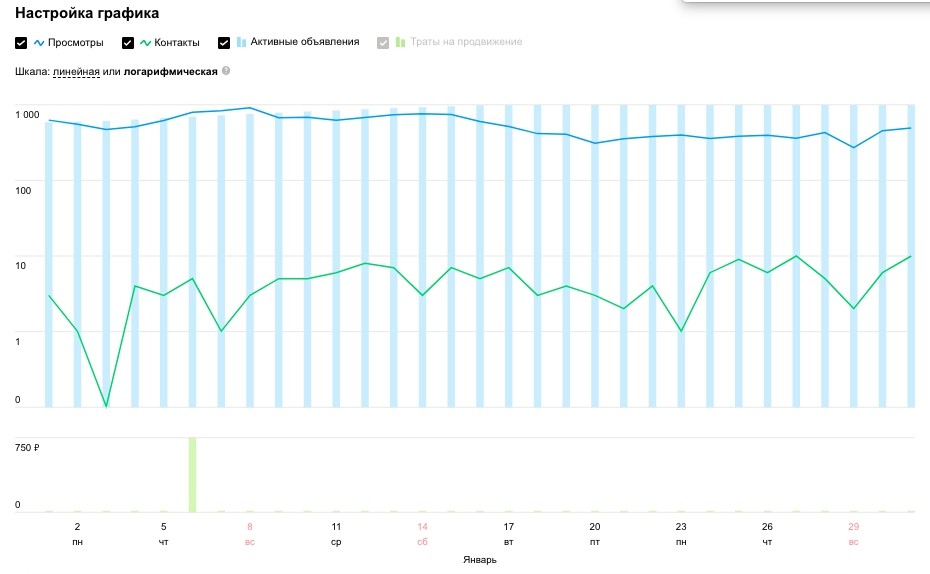Open the scale help question mark icon
This screenshot has width=930, height=574.
226,71
